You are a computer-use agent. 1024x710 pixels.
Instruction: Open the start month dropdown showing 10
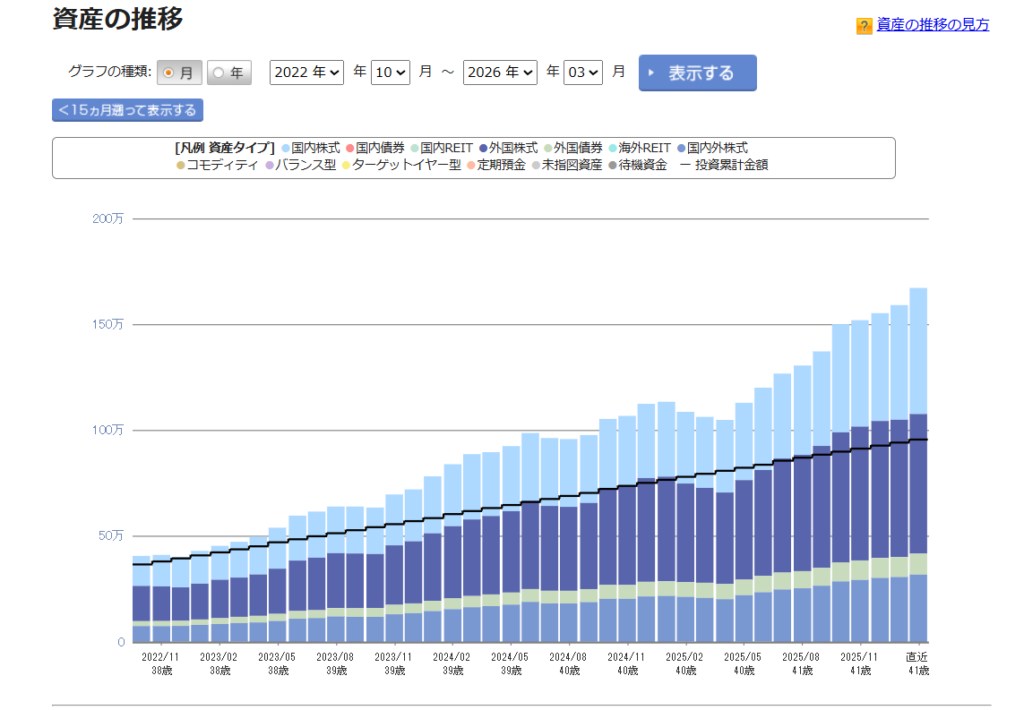390,72
